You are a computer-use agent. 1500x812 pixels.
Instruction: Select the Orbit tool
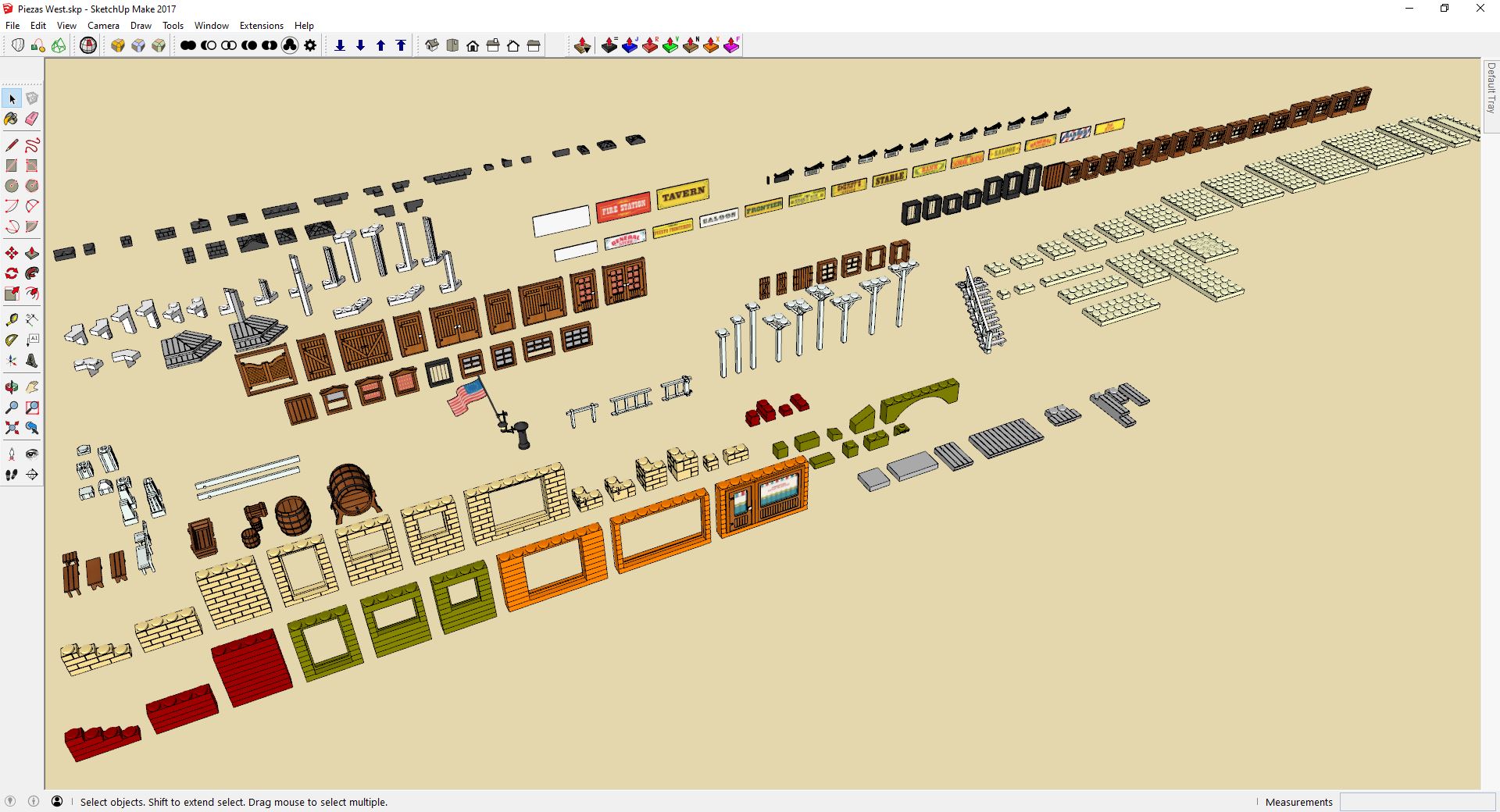(x=12, y=387)
